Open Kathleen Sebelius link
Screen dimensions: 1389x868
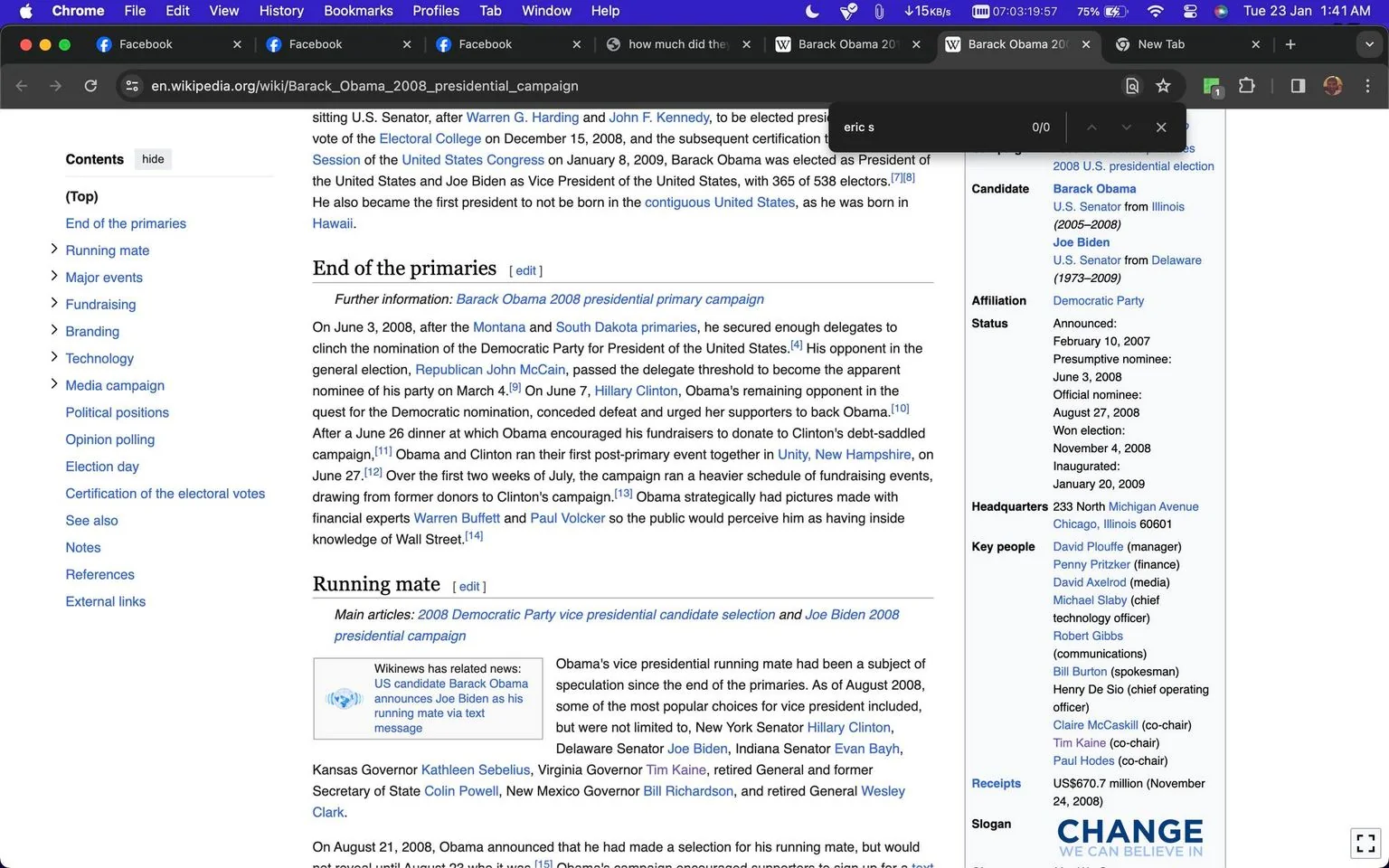[476, 769]
